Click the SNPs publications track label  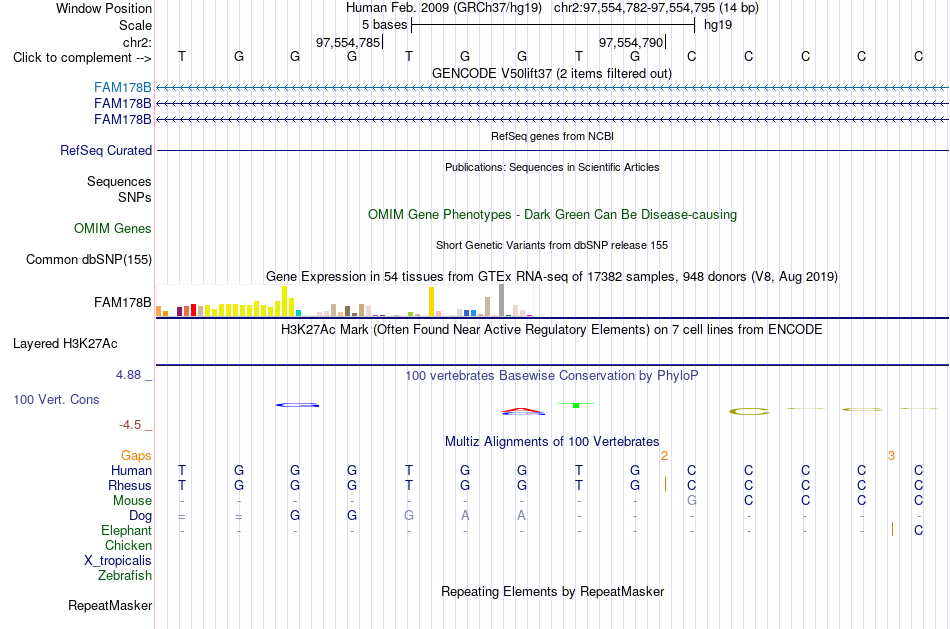click(x=135, y=198)
